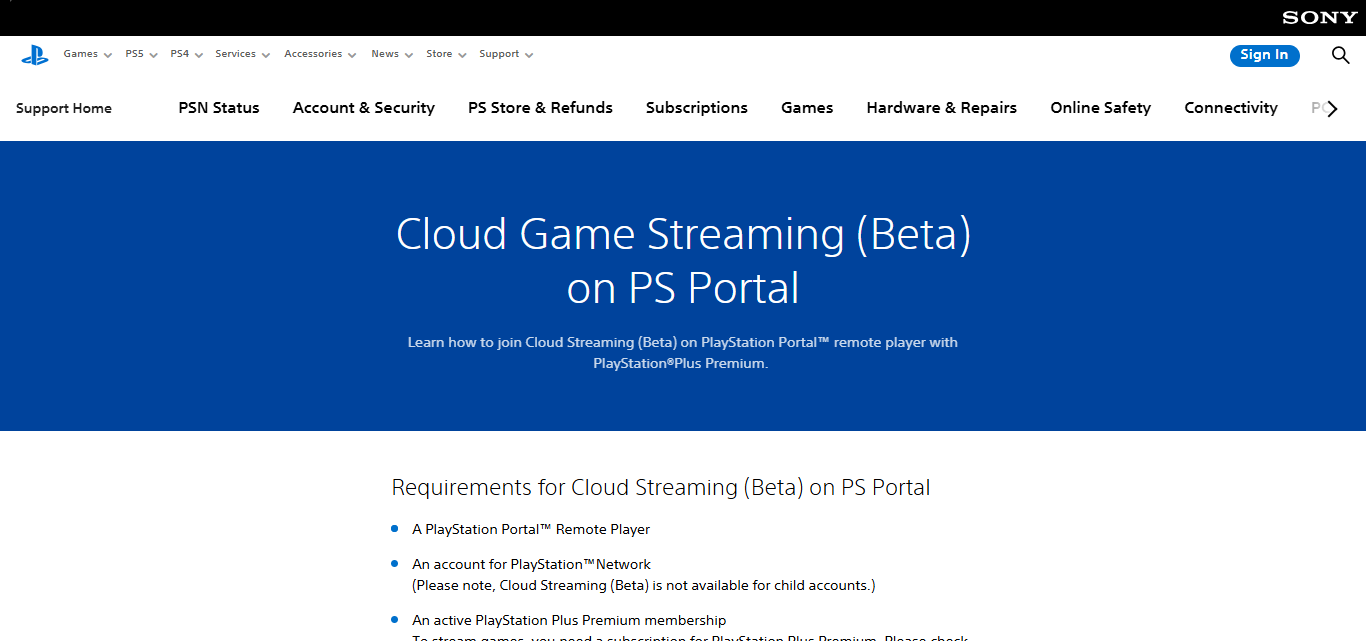Expand the Services dropdown menu

242,54
